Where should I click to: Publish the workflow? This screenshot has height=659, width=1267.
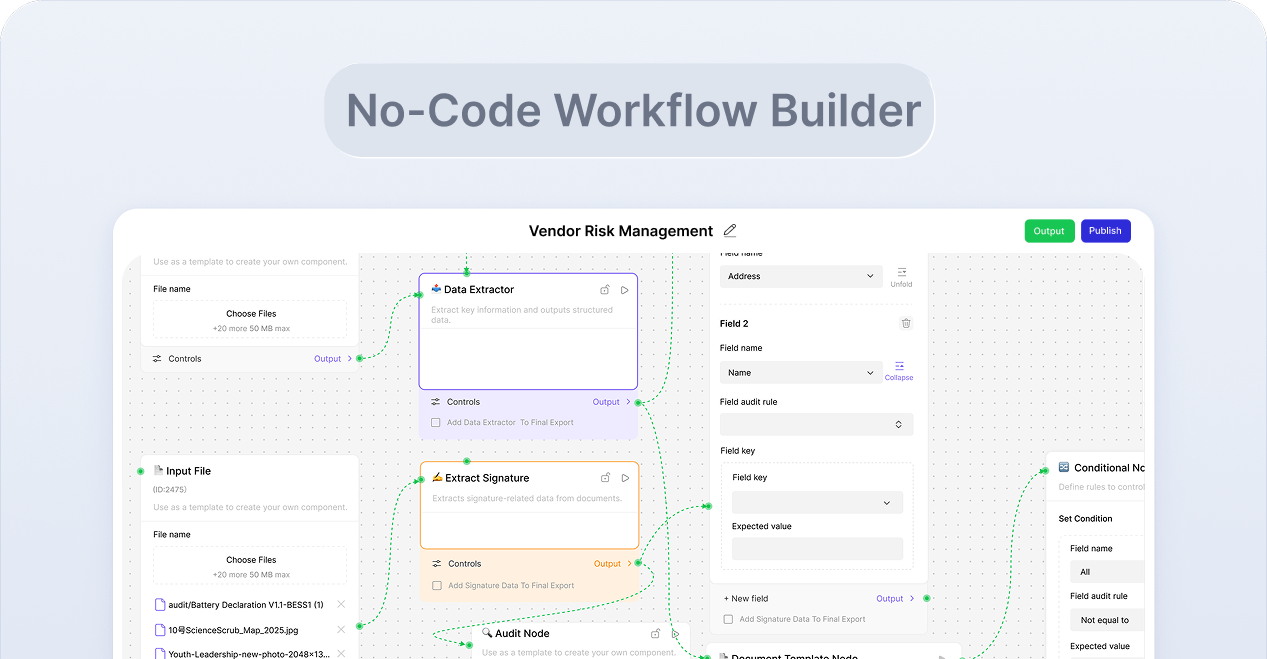pos(1105,231)
